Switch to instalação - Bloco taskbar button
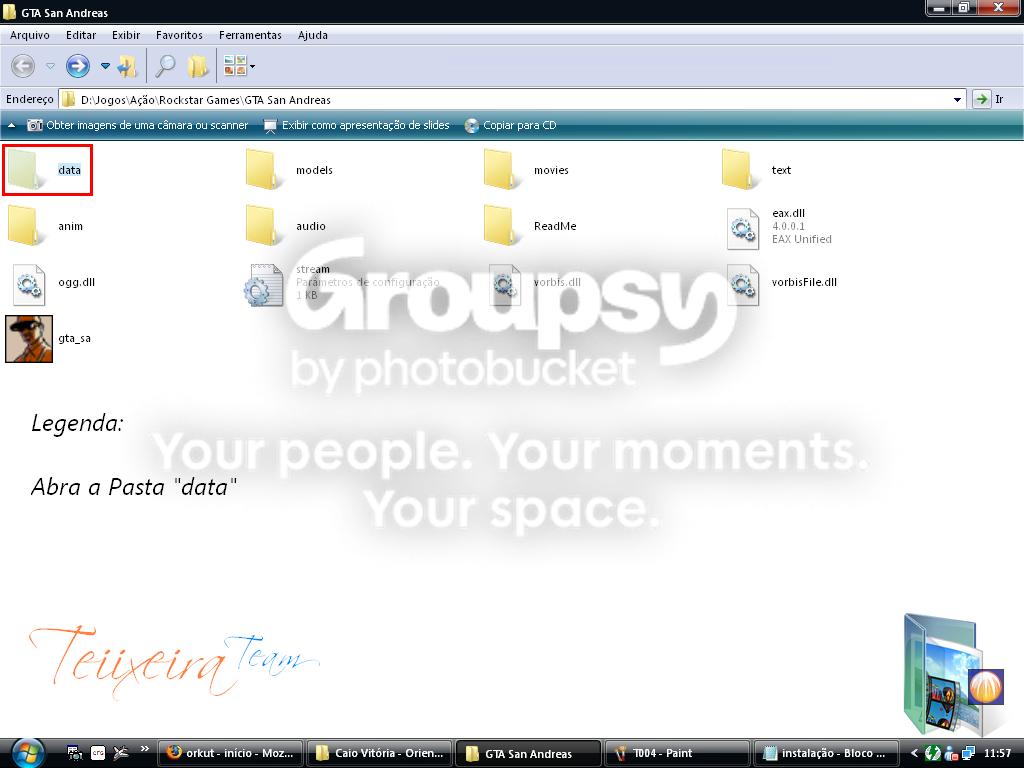 click(826, 754)
